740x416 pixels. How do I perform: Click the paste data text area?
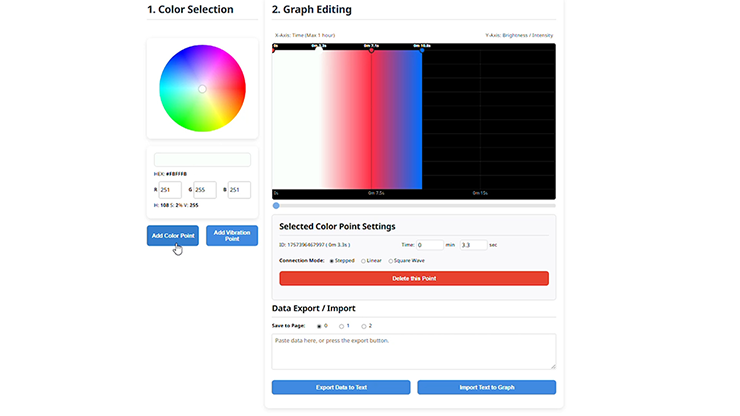(413, 351)
